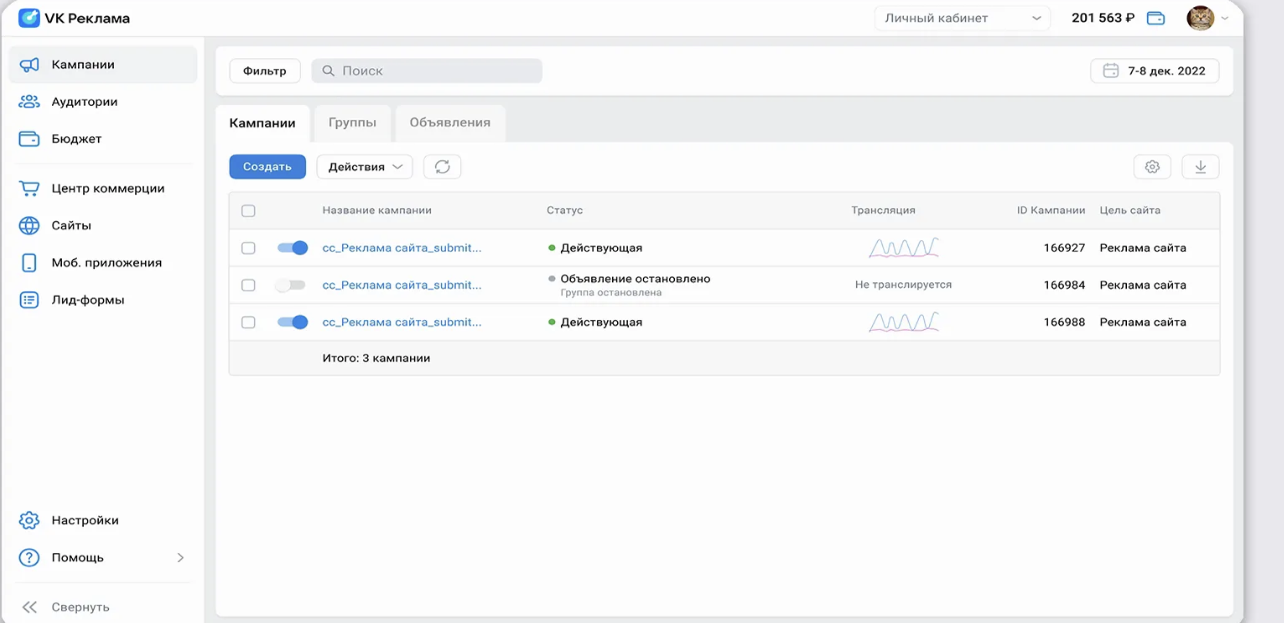This screenshot has width=1284, height=623.
Task: Open Настройки via its sidebar gear icon
Action: click(x=29, y=520)
